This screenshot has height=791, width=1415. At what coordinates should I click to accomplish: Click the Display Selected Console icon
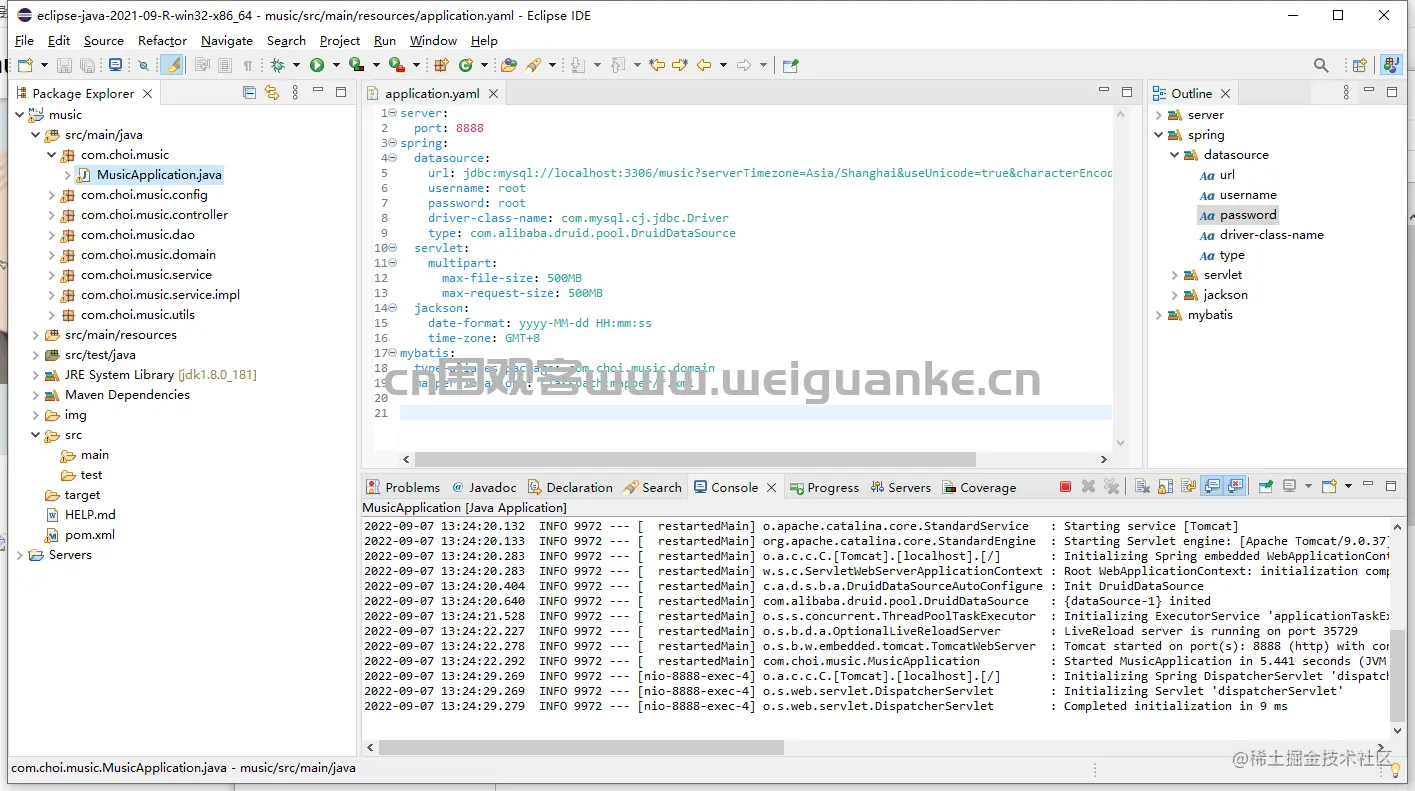[1290, 487]
